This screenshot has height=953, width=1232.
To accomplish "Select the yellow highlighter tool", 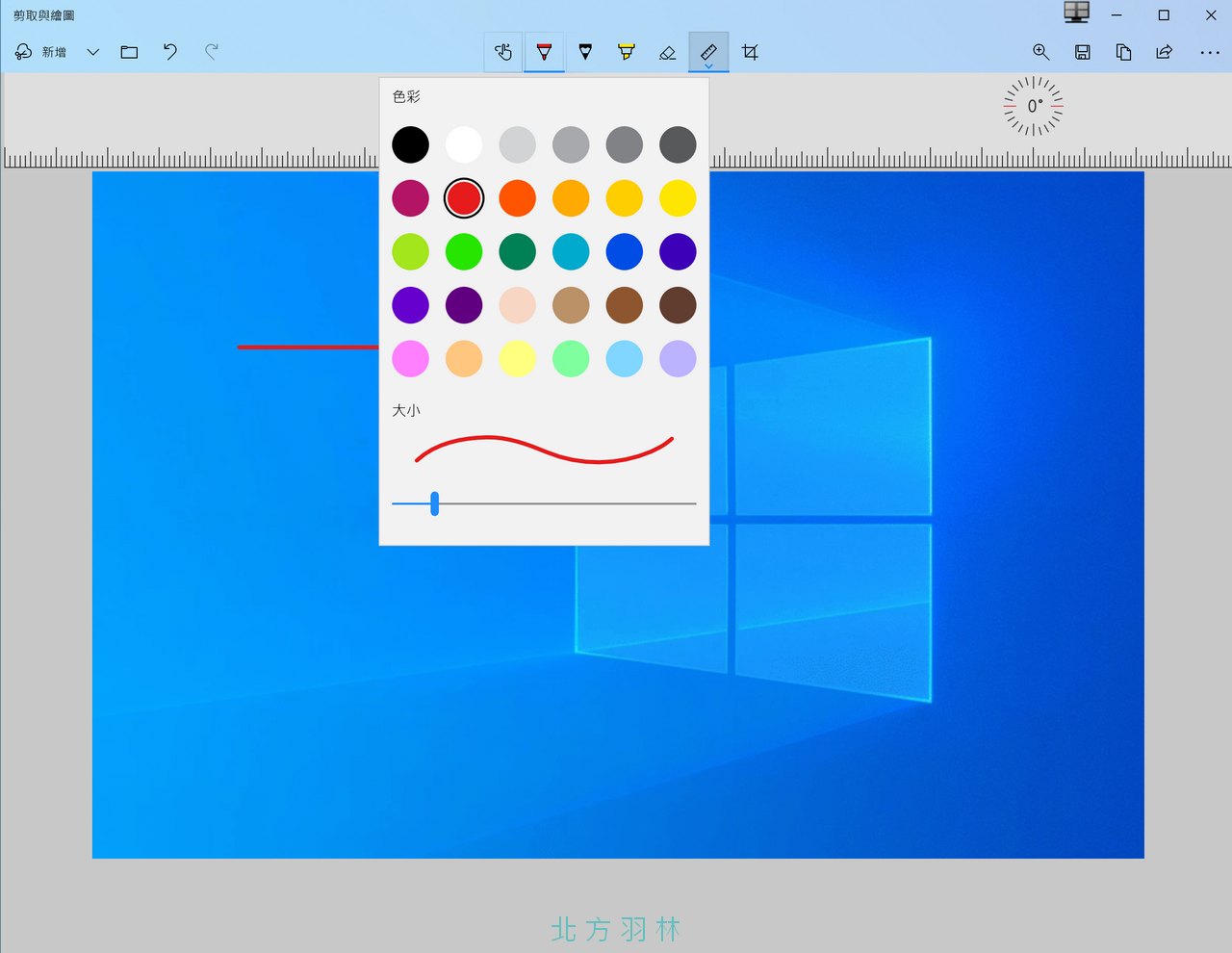I will pos(627,52).
